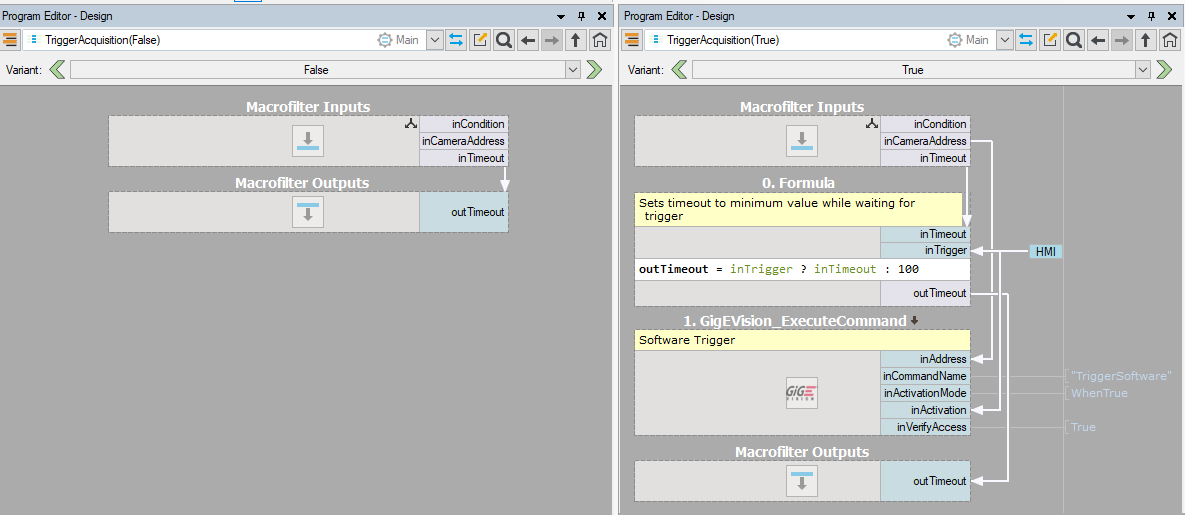
Task: Click the back arrow in the TriggerAcquisition(True) editor
Action: click(1098, 40)
